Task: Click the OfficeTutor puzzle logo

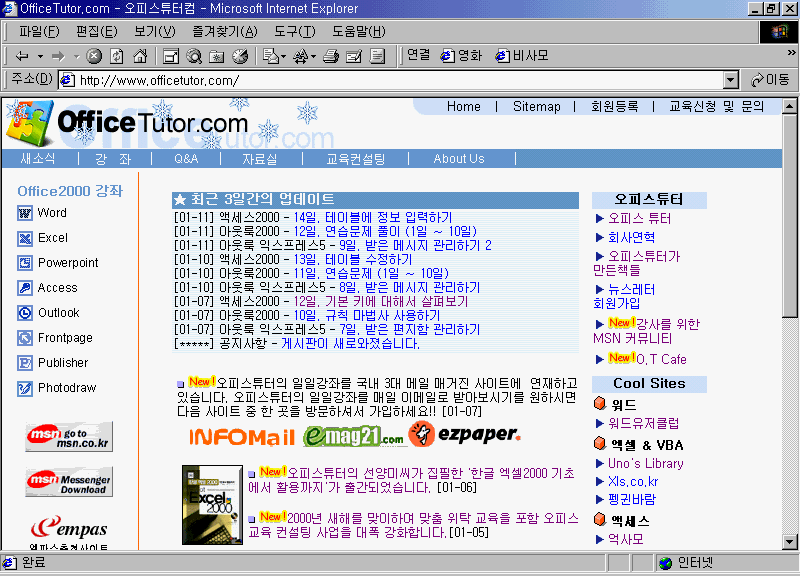Action: tap(30, 123)
